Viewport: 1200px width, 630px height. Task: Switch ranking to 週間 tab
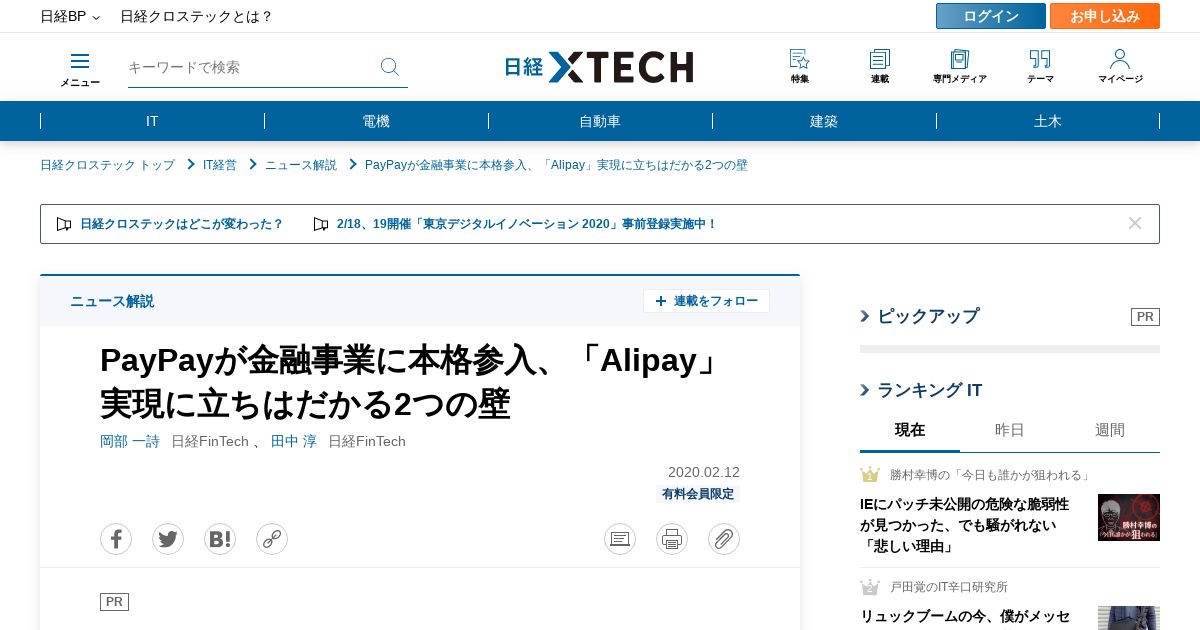[1110, 430]
